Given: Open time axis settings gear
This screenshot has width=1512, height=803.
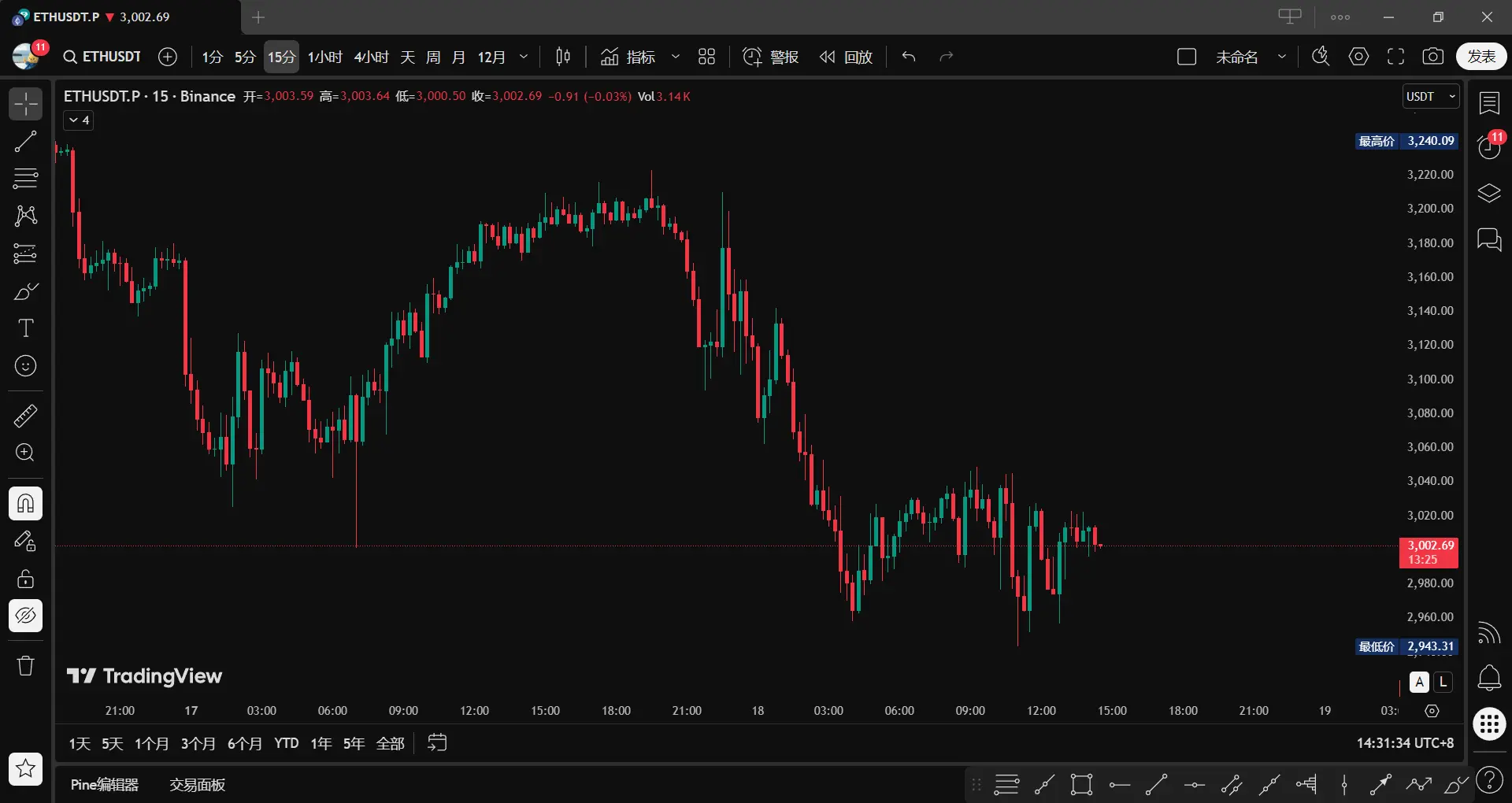Looking at the screenshot, I should click(1432, 711).
